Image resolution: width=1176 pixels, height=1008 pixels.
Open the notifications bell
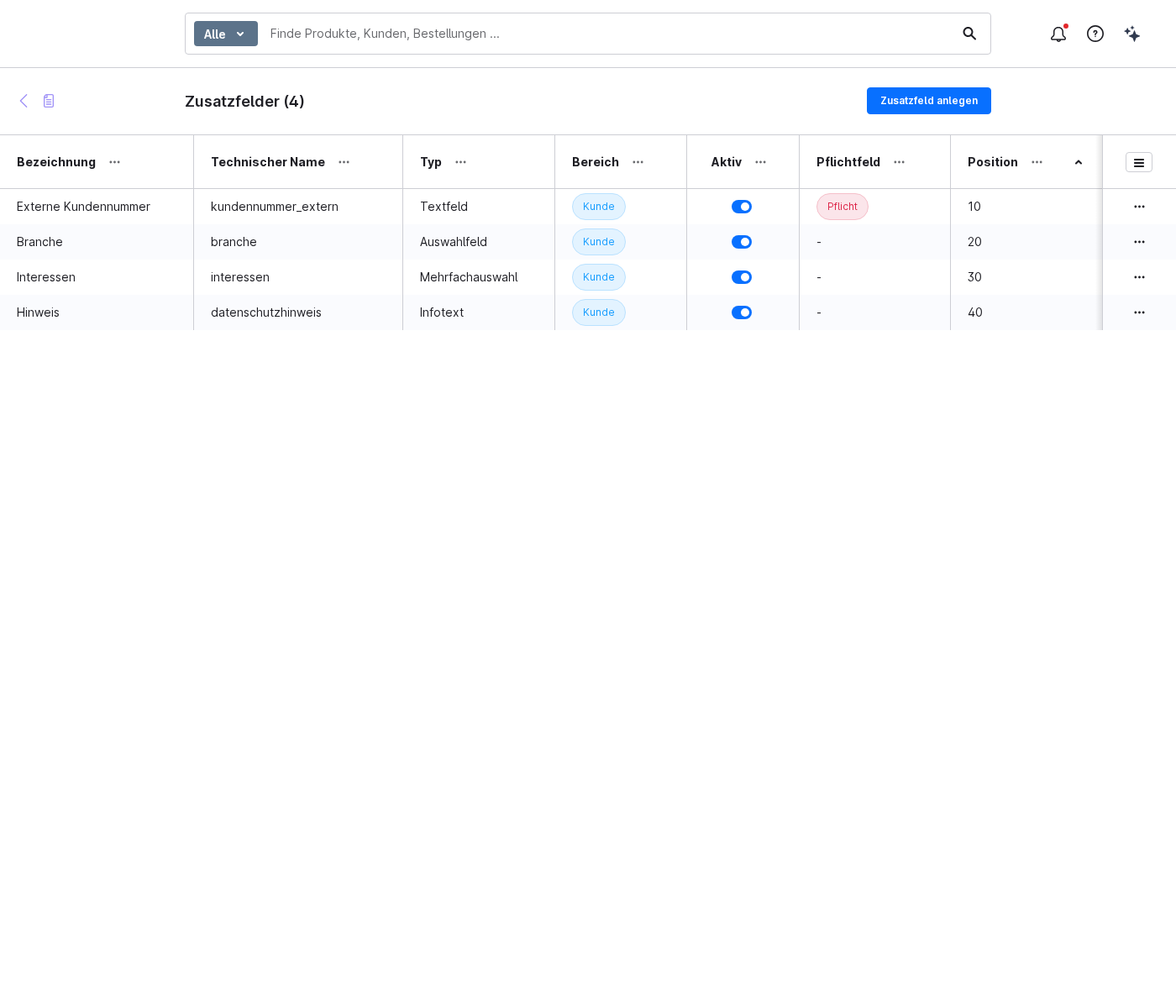1058,34
